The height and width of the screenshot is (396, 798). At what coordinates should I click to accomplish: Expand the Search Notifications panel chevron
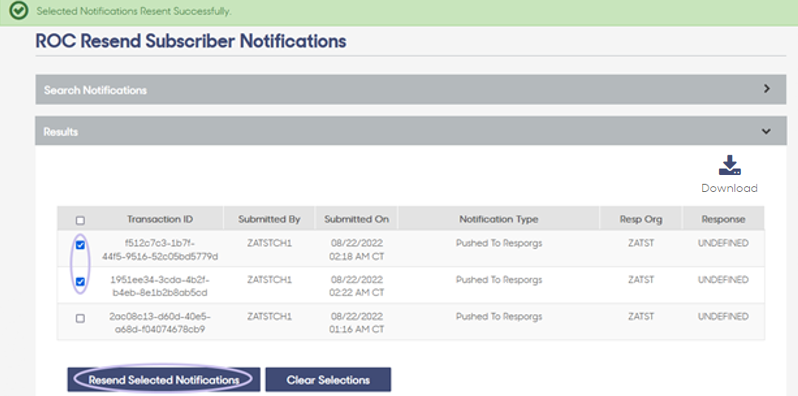pyautogui.click(x=766, y=89)
